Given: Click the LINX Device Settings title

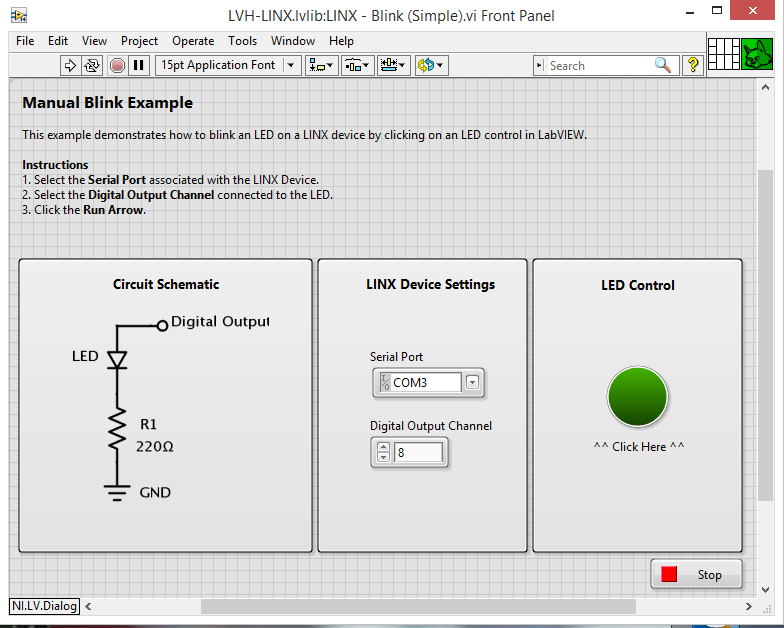Looking at the screenshot, I should 430,284.
